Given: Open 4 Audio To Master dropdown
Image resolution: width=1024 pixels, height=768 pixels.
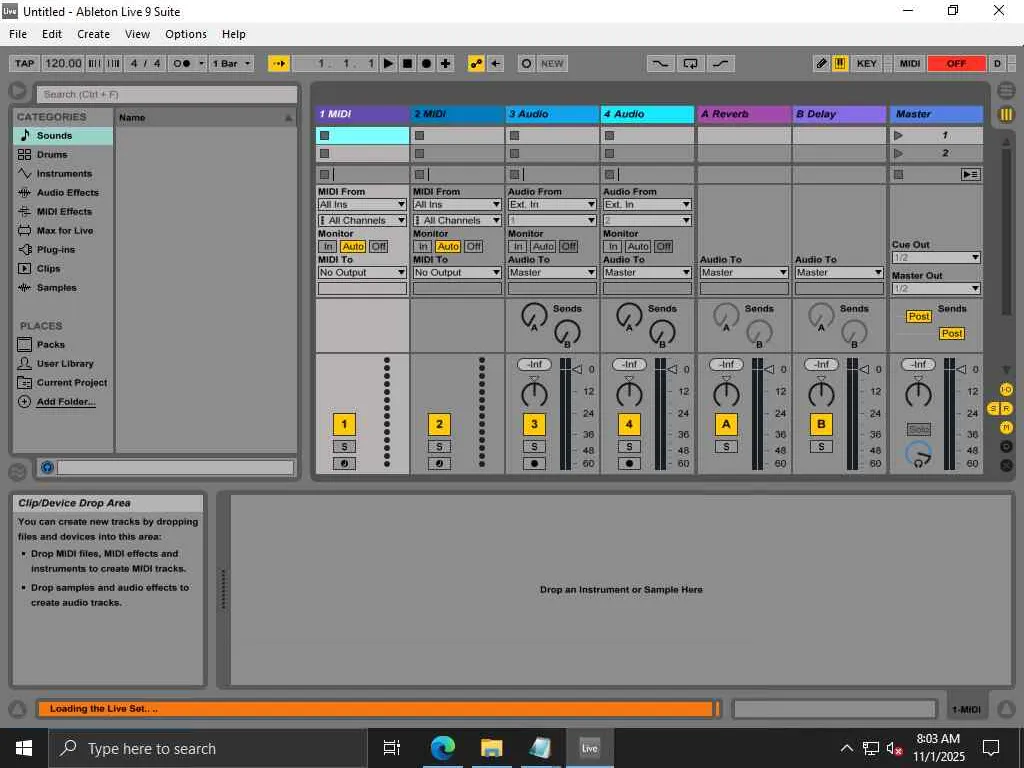Looking at the screenshot, I should pos(647,272).
